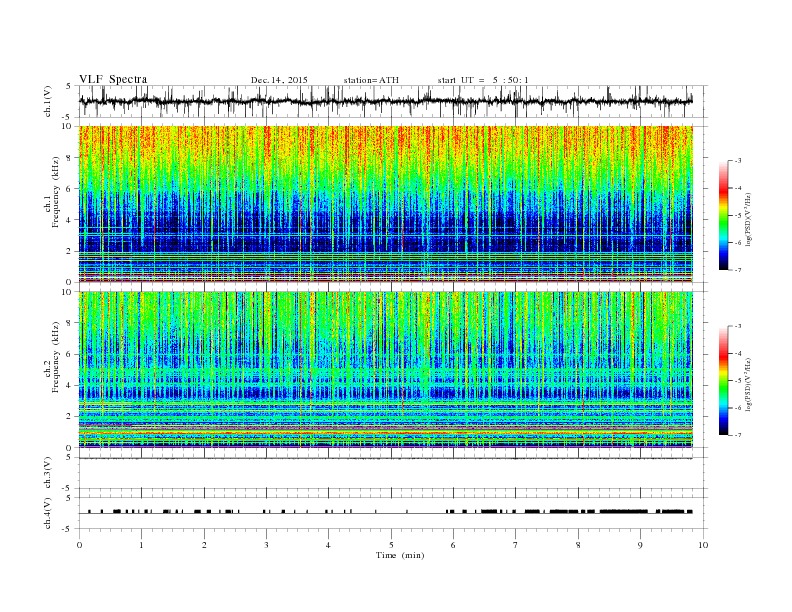Click inside the ch.2 spectrogram panel
Image resolution: width=792 pixels, height=612 pixels.
(386, 370)
